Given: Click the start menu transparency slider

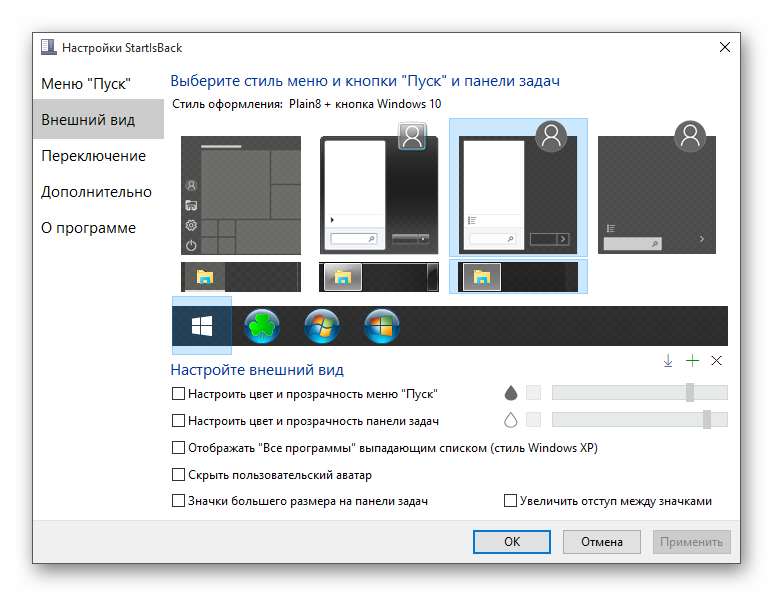Looking at the screenshot, I should [640, 393].
